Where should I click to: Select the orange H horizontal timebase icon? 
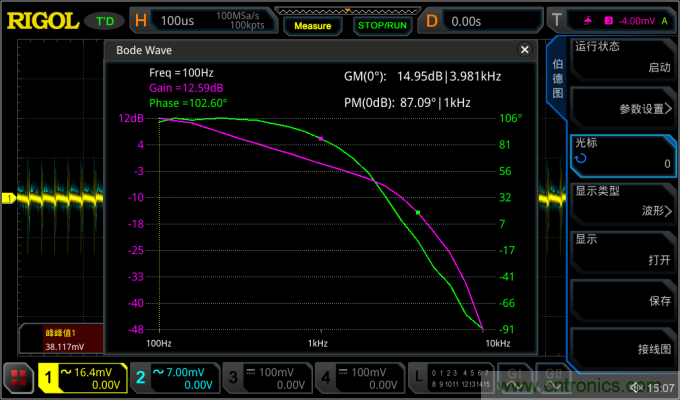tap(140, 19)
